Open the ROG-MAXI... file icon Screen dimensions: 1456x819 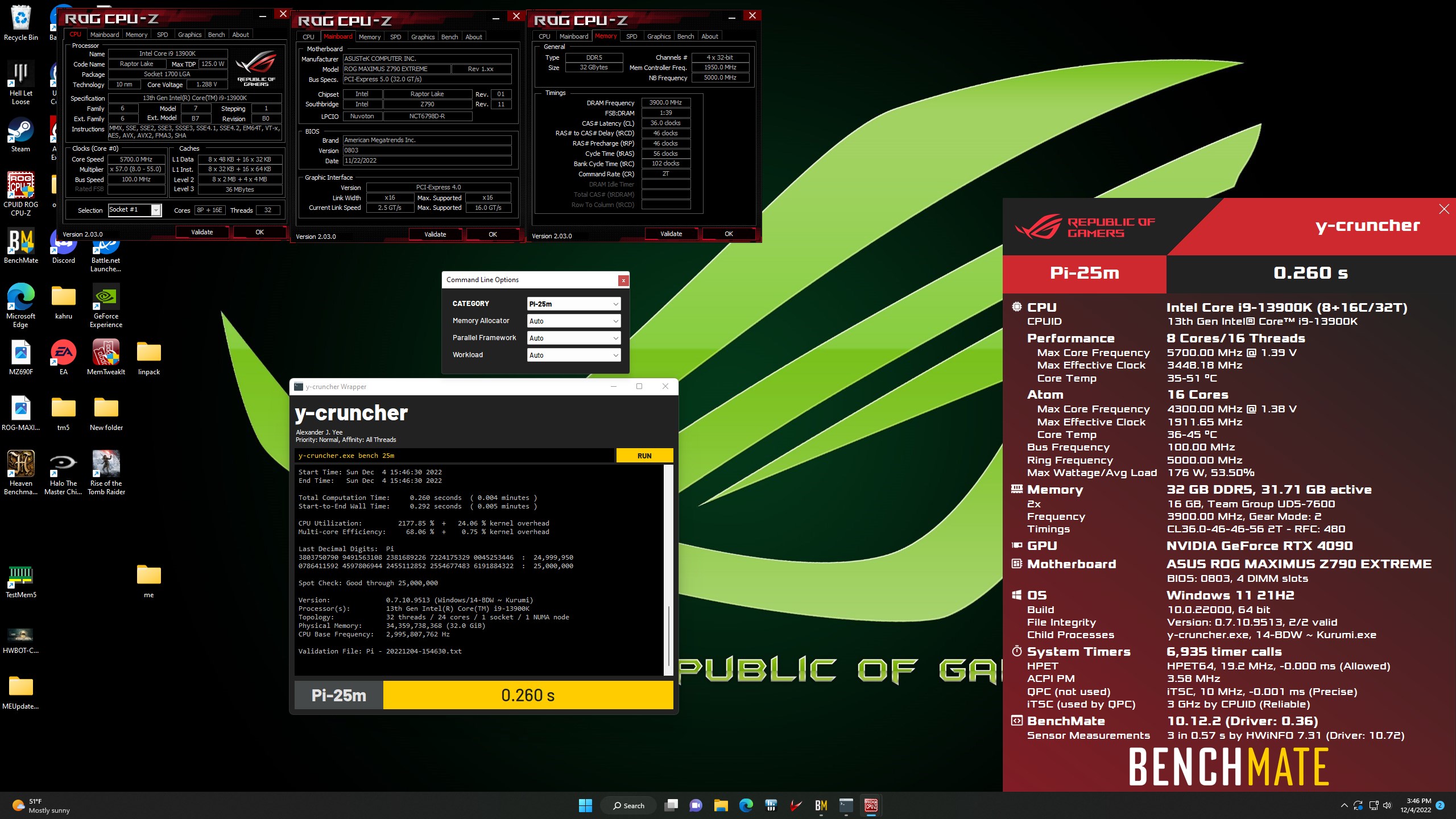[x=21, y=413]
